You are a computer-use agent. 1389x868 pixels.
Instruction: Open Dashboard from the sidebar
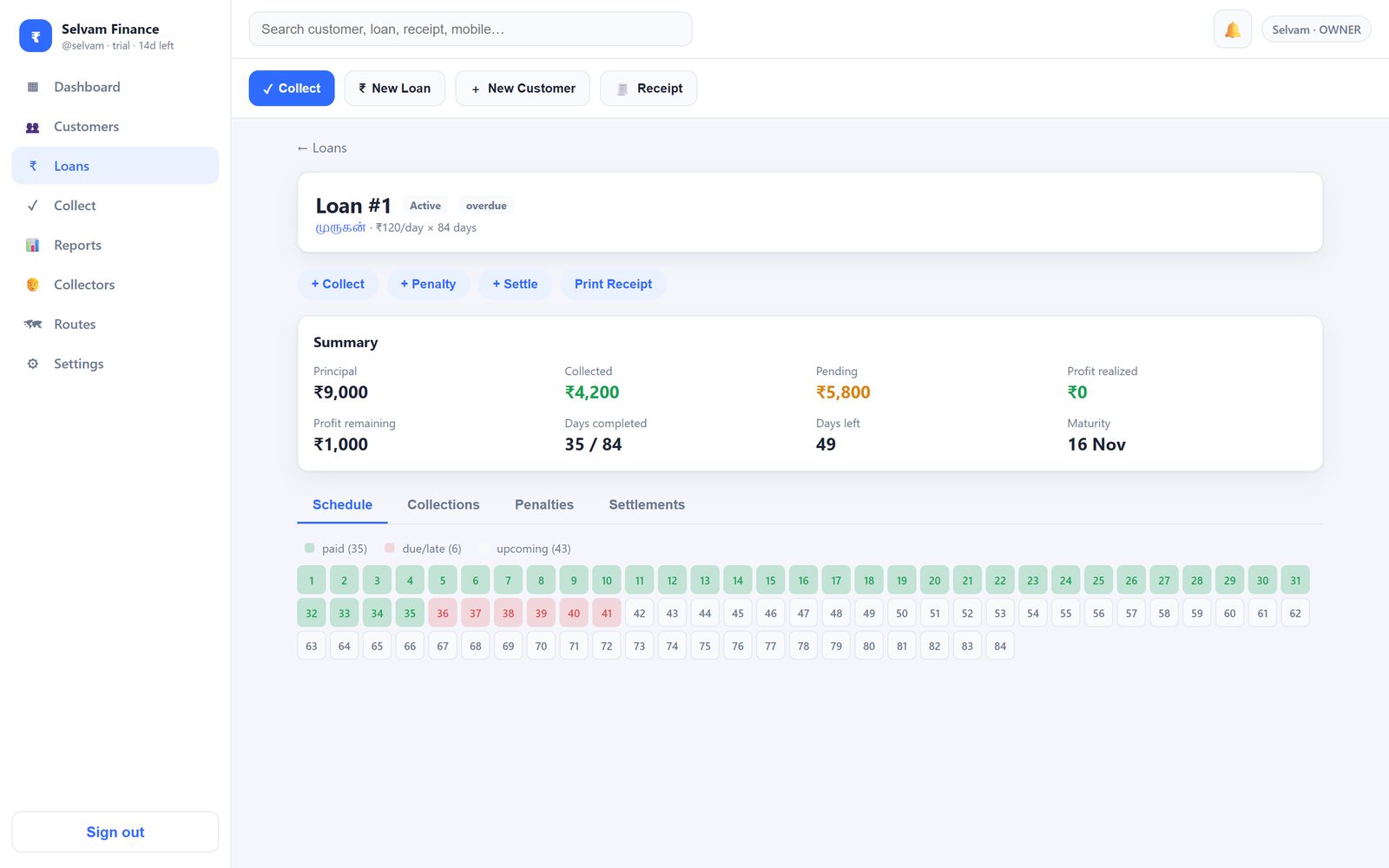(115, 87)
